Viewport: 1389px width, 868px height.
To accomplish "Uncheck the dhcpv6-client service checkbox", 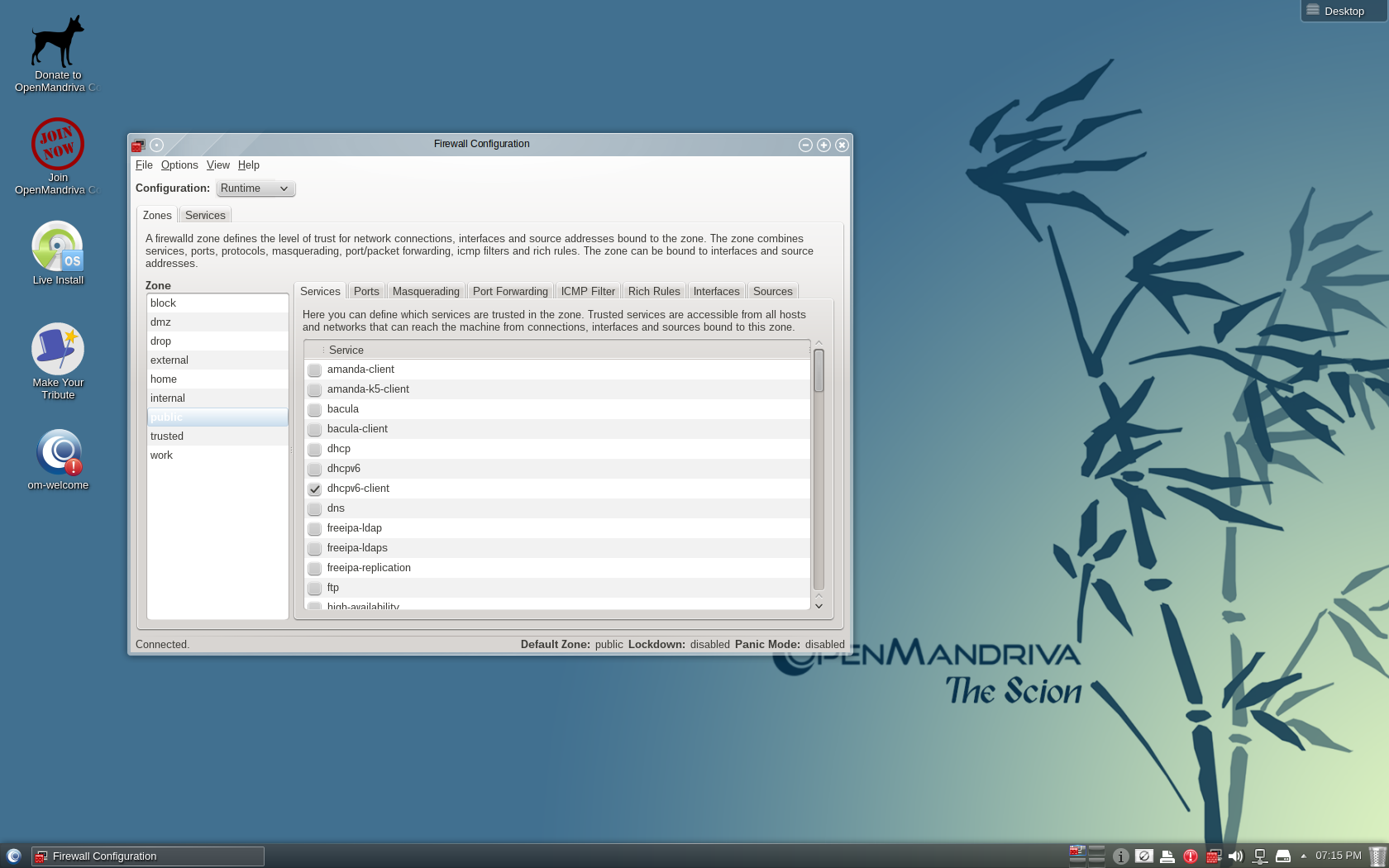I will coord(315,489).
